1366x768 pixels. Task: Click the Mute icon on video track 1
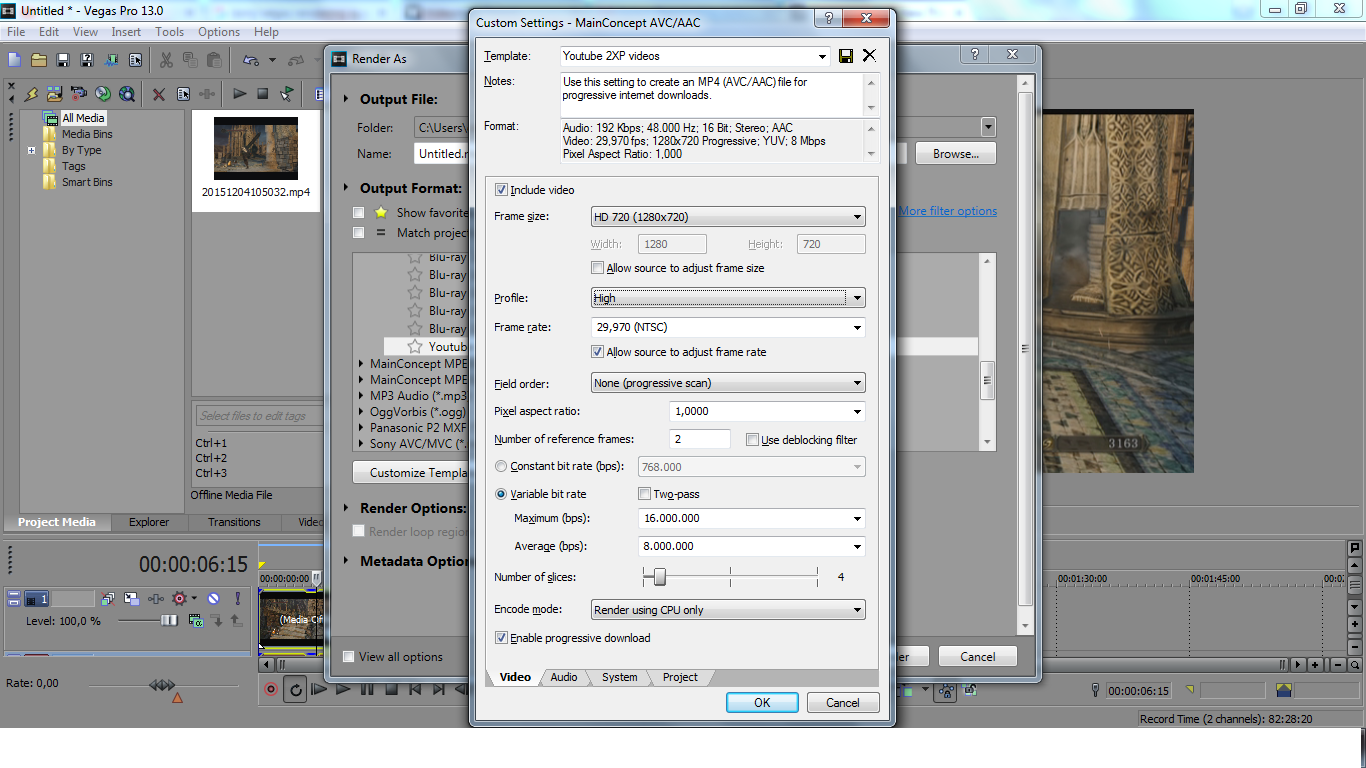pyautogui.click(x=213, y=598)
